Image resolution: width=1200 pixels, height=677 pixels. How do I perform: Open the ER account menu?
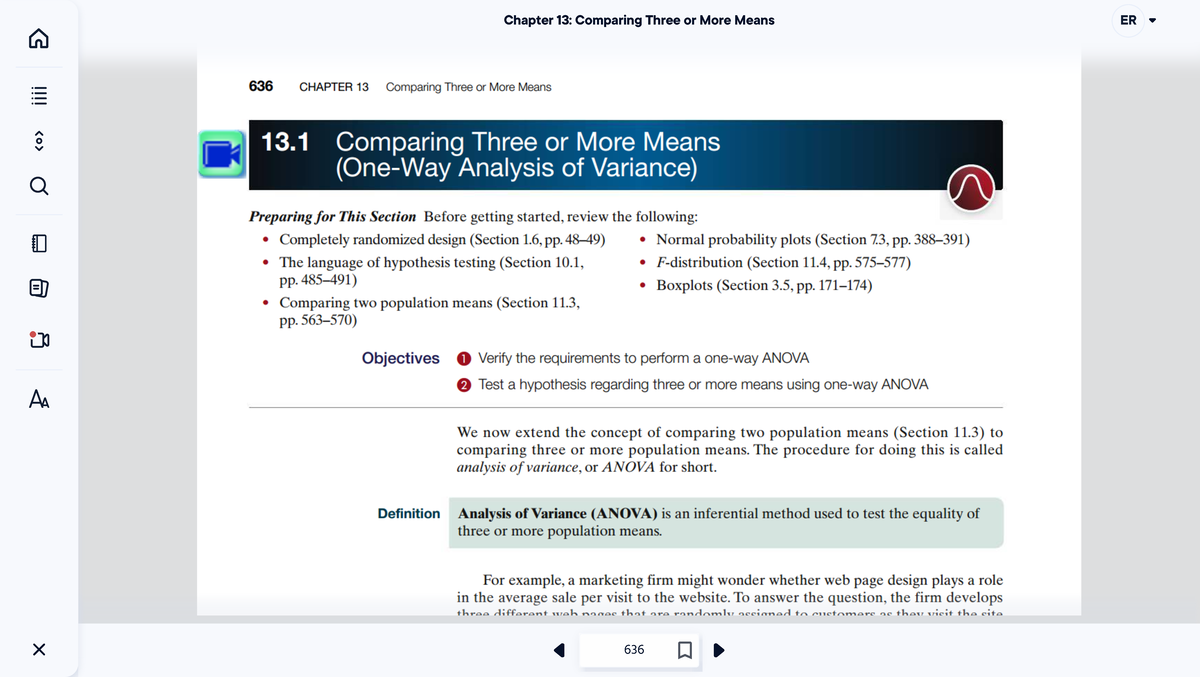1129,20
